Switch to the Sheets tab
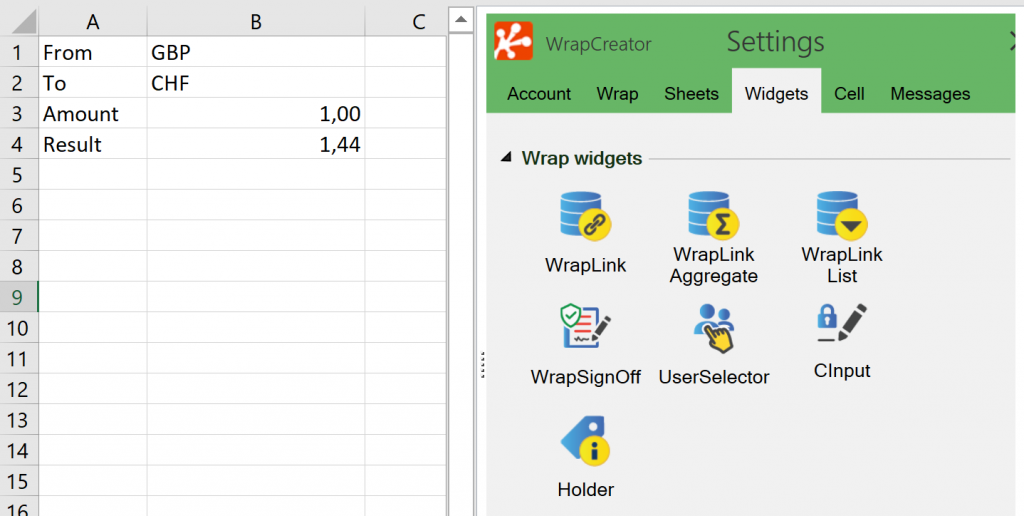This screenshot has width=1024, height=516. point(692,93)
